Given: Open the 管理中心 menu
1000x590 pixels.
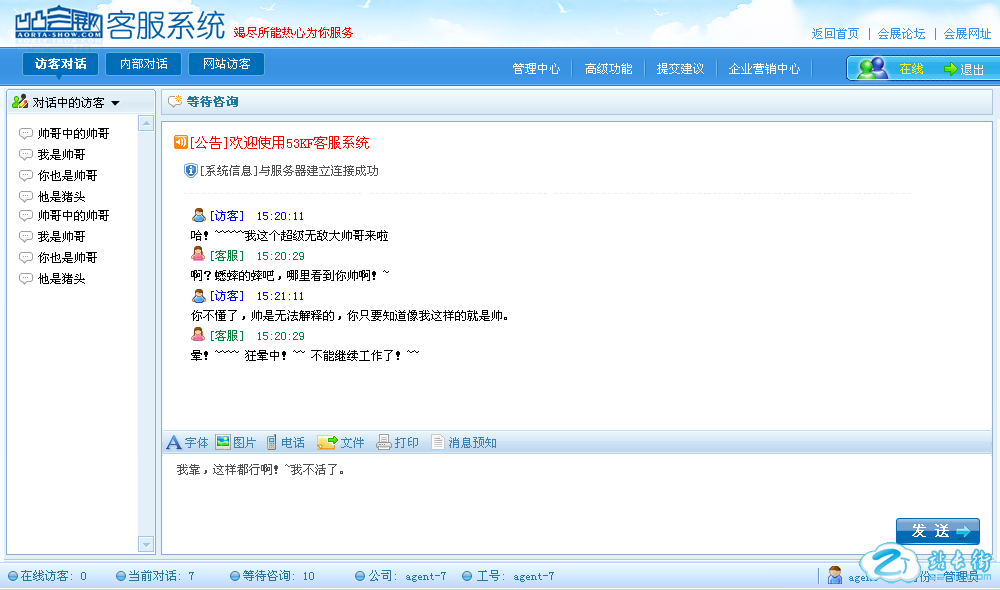Looking at the screenshot, I should pos(536,69).
